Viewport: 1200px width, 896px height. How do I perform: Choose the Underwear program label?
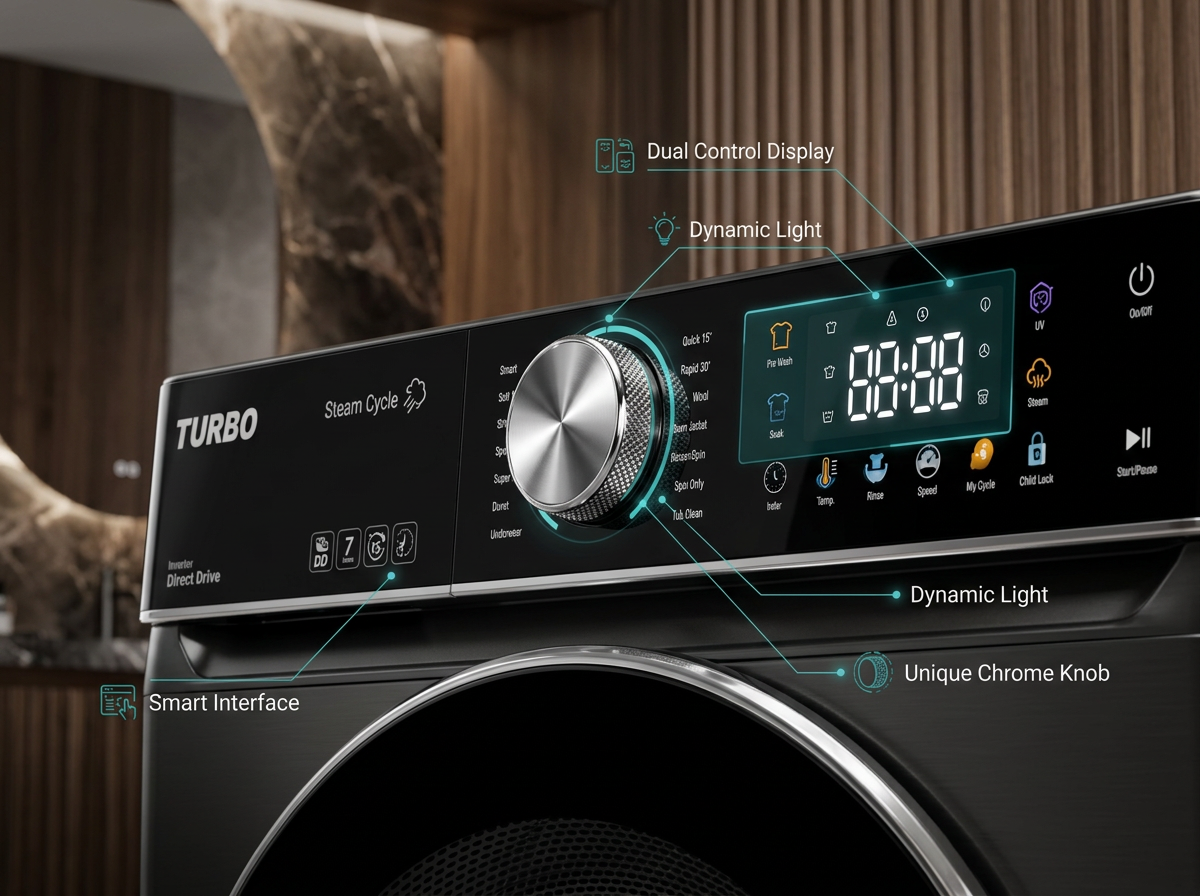click(506, 534)
